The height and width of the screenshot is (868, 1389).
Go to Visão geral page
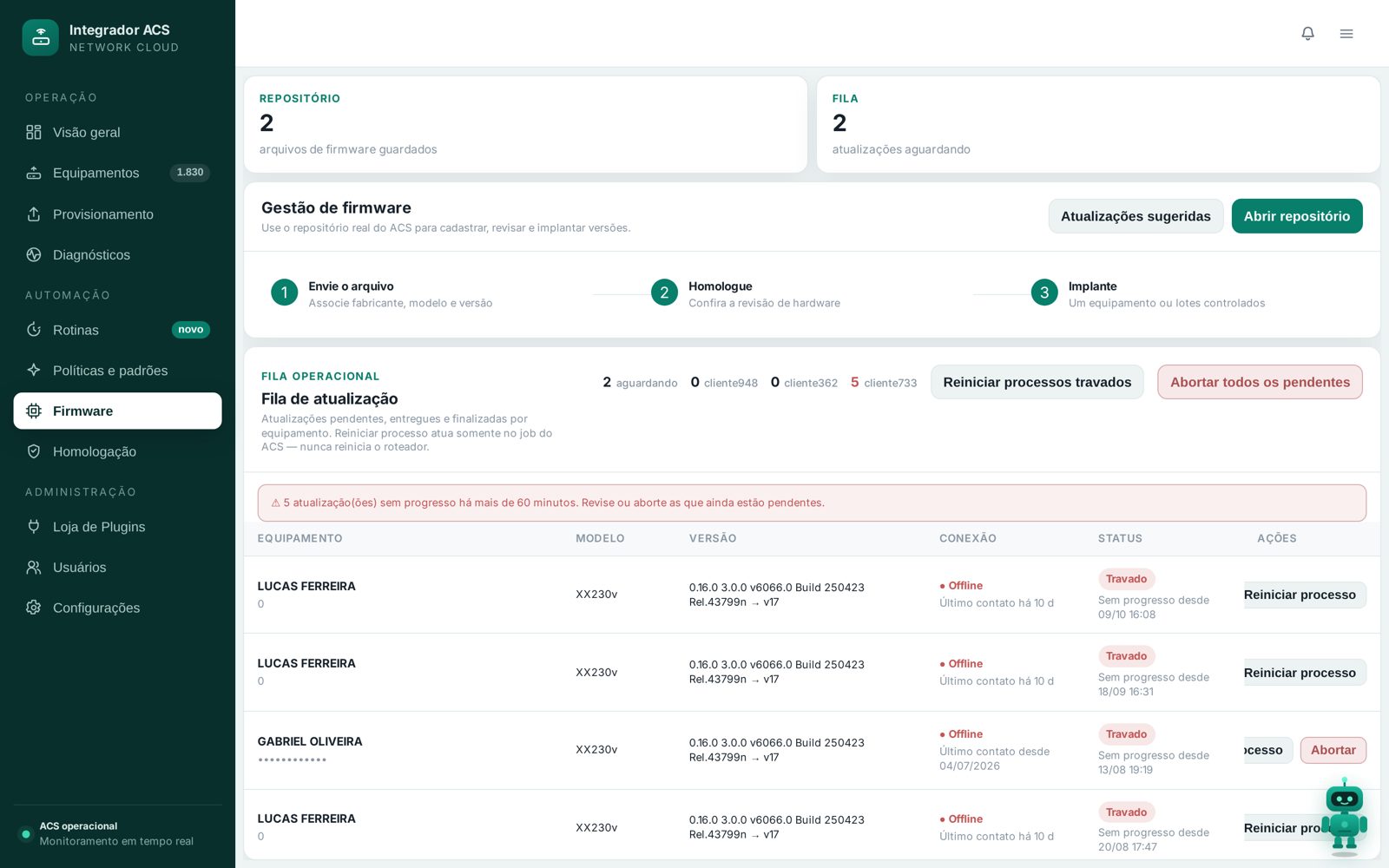pos(117,132)
